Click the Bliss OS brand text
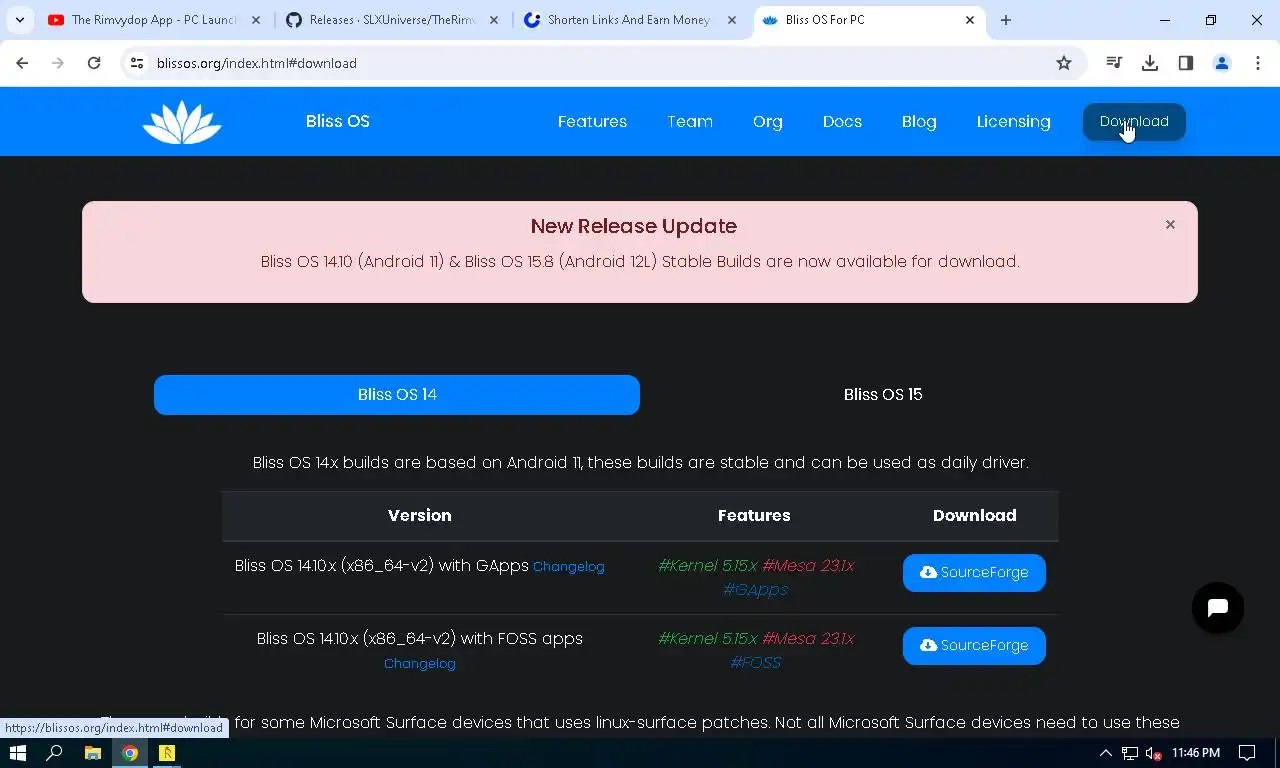This screenshot has height=768, width=1280. click(x=338, y=121)
